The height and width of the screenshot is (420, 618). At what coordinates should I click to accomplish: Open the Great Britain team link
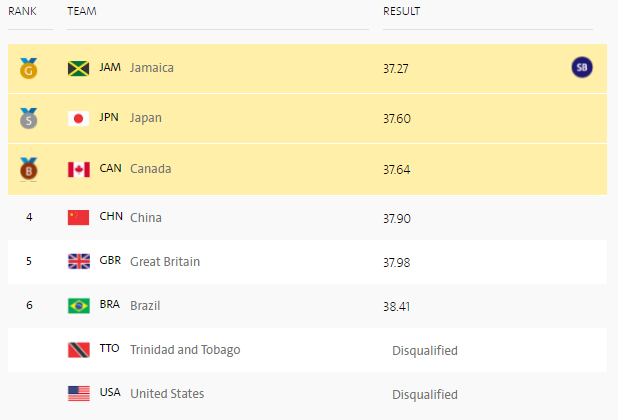(x=165, y=262)
